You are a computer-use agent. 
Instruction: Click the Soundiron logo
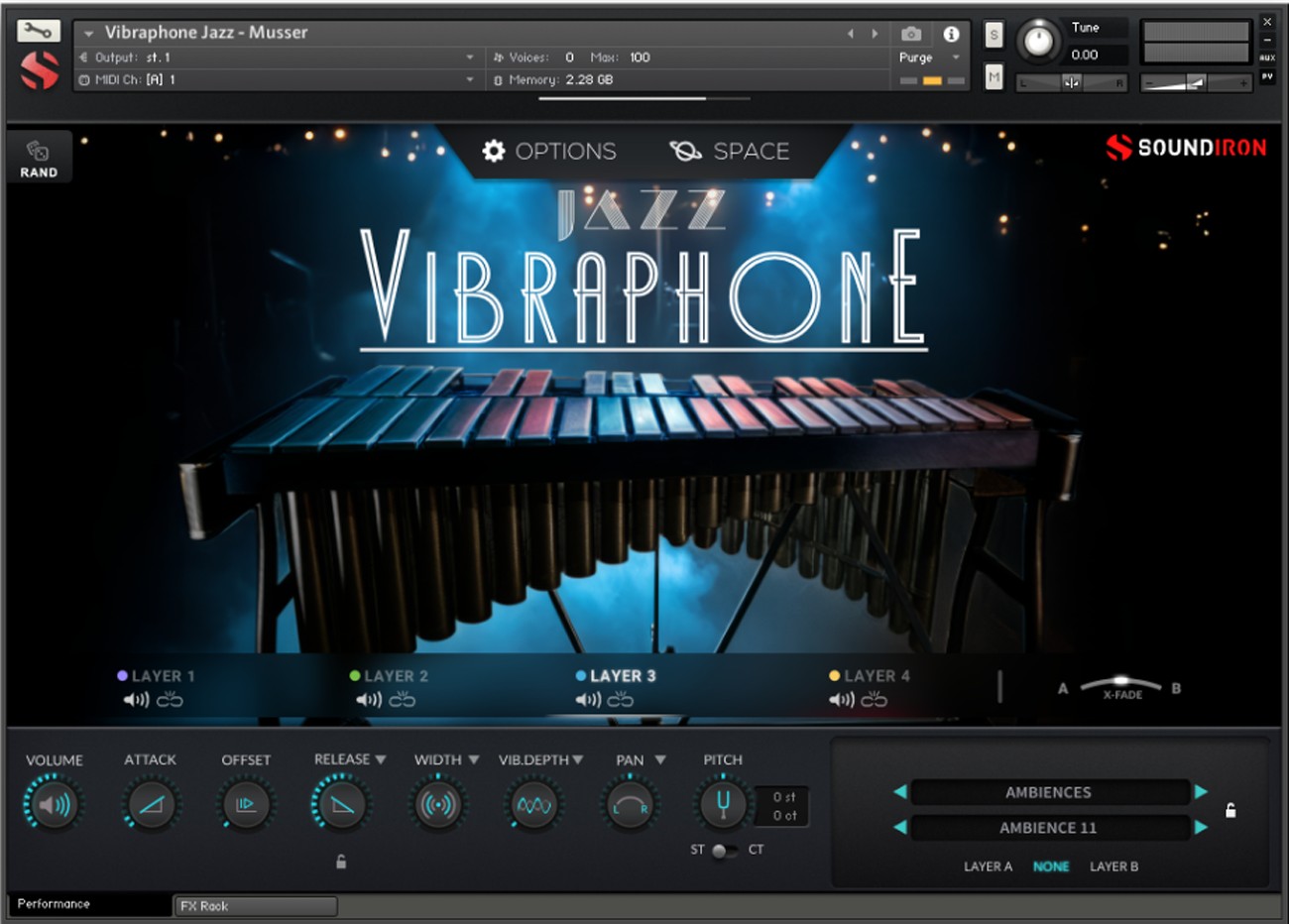click(x=1189, y=147)
